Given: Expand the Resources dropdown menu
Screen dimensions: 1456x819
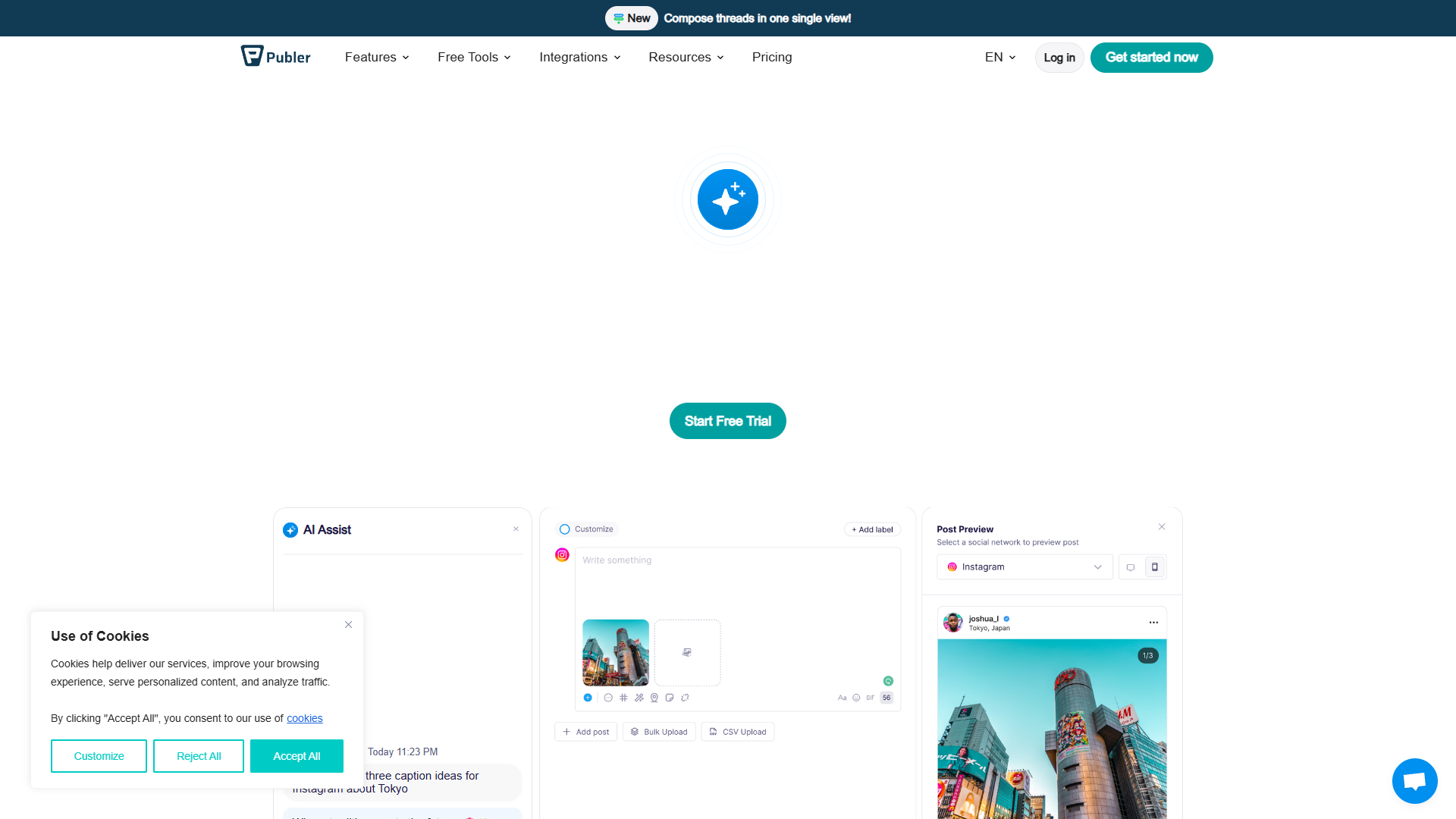Looking at the screenshot, I should (686, 57).
